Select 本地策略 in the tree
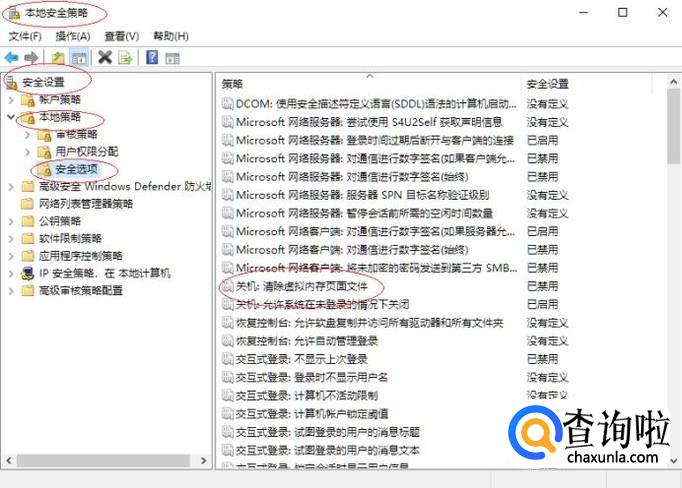 pyautogui.click(x=60, y=117)
